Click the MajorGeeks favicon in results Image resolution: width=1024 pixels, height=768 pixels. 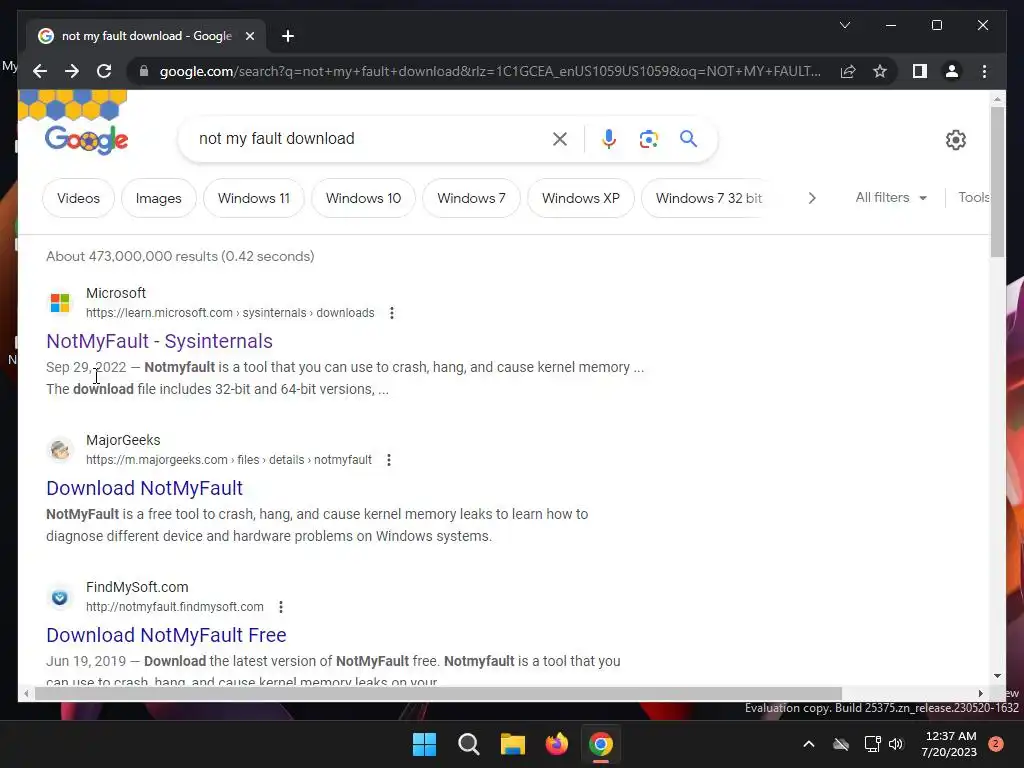[60, 450]
